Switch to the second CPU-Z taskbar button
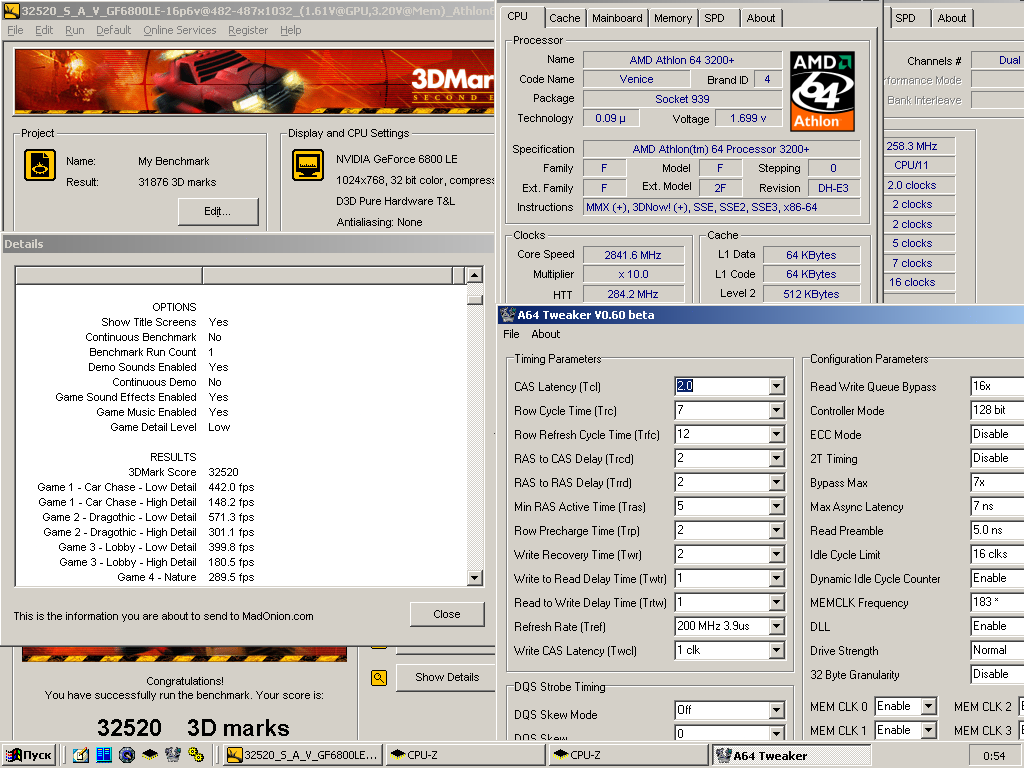Viewport: 1024px width, 768px height. [x=628, y=755]
